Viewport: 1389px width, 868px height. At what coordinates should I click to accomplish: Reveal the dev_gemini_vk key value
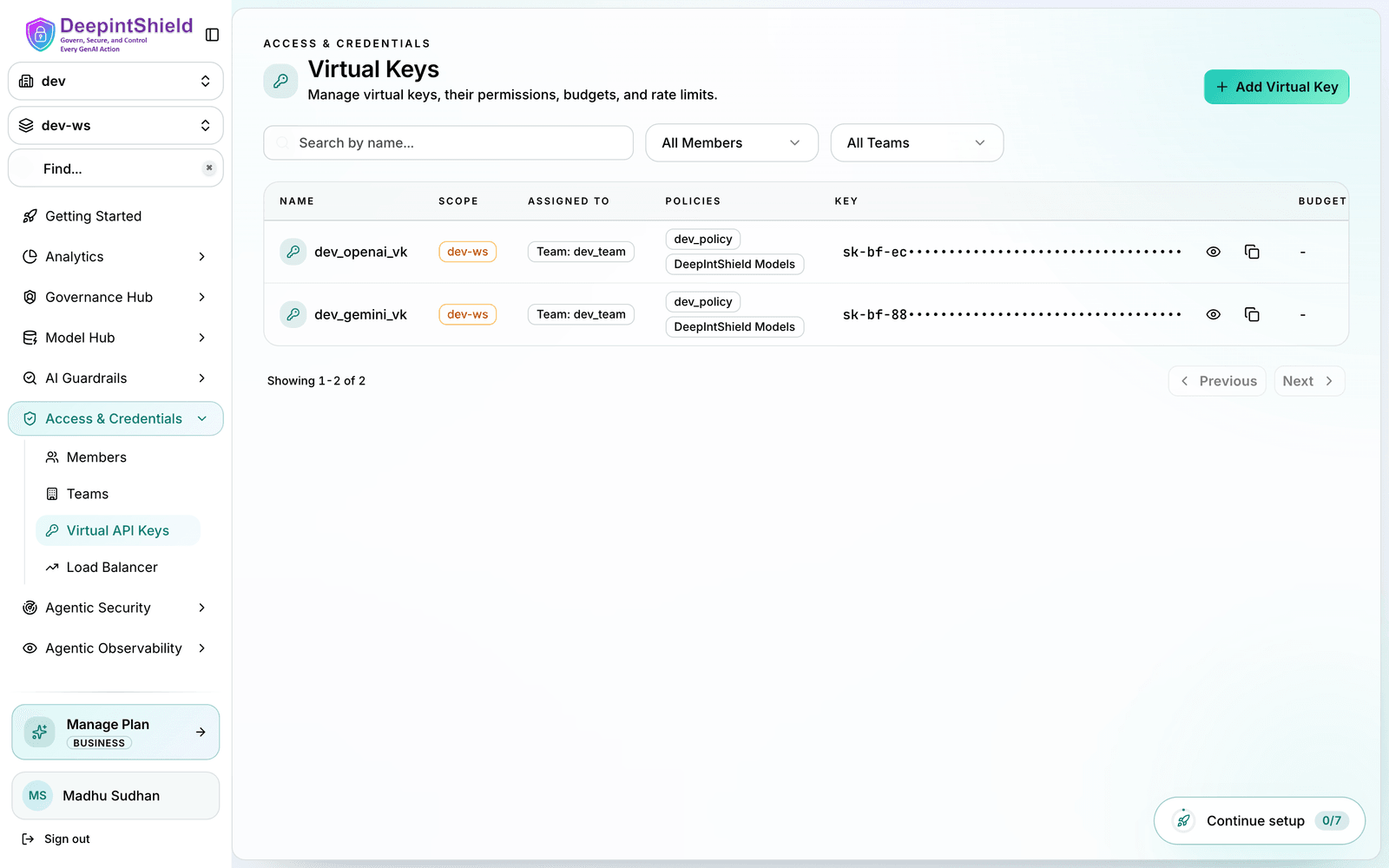click(1214, 314)
